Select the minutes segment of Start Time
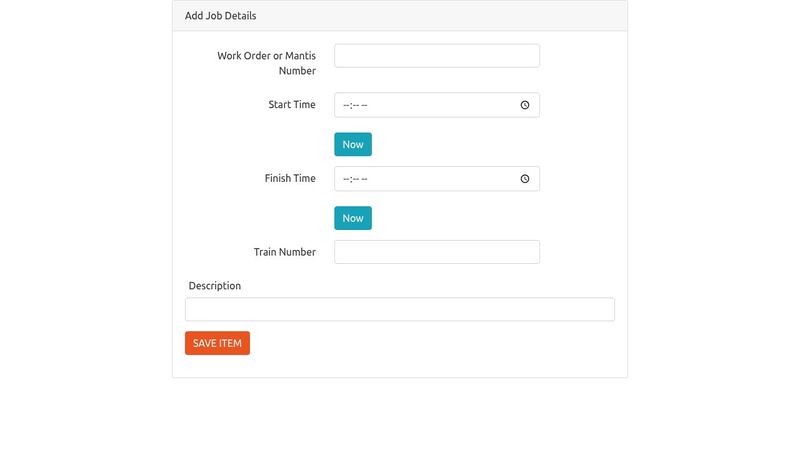Screen dimensions: 800x450 click(x=355, y=105)
